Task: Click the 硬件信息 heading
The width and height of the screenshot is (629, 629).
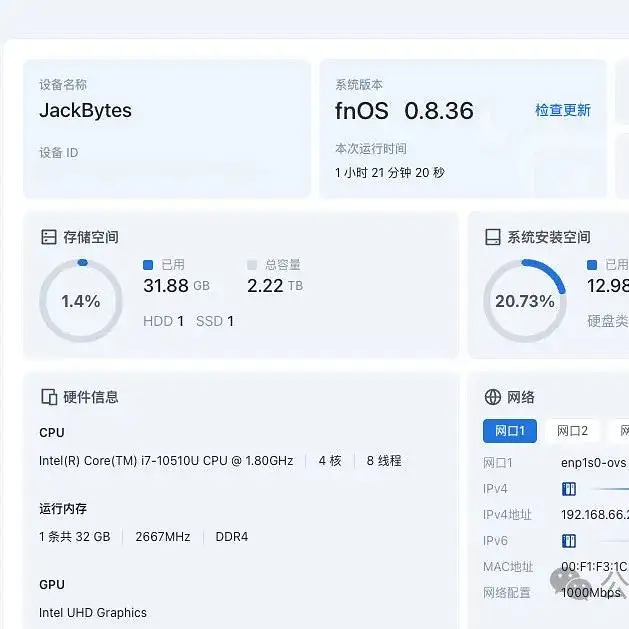Action: coord(91,397)
